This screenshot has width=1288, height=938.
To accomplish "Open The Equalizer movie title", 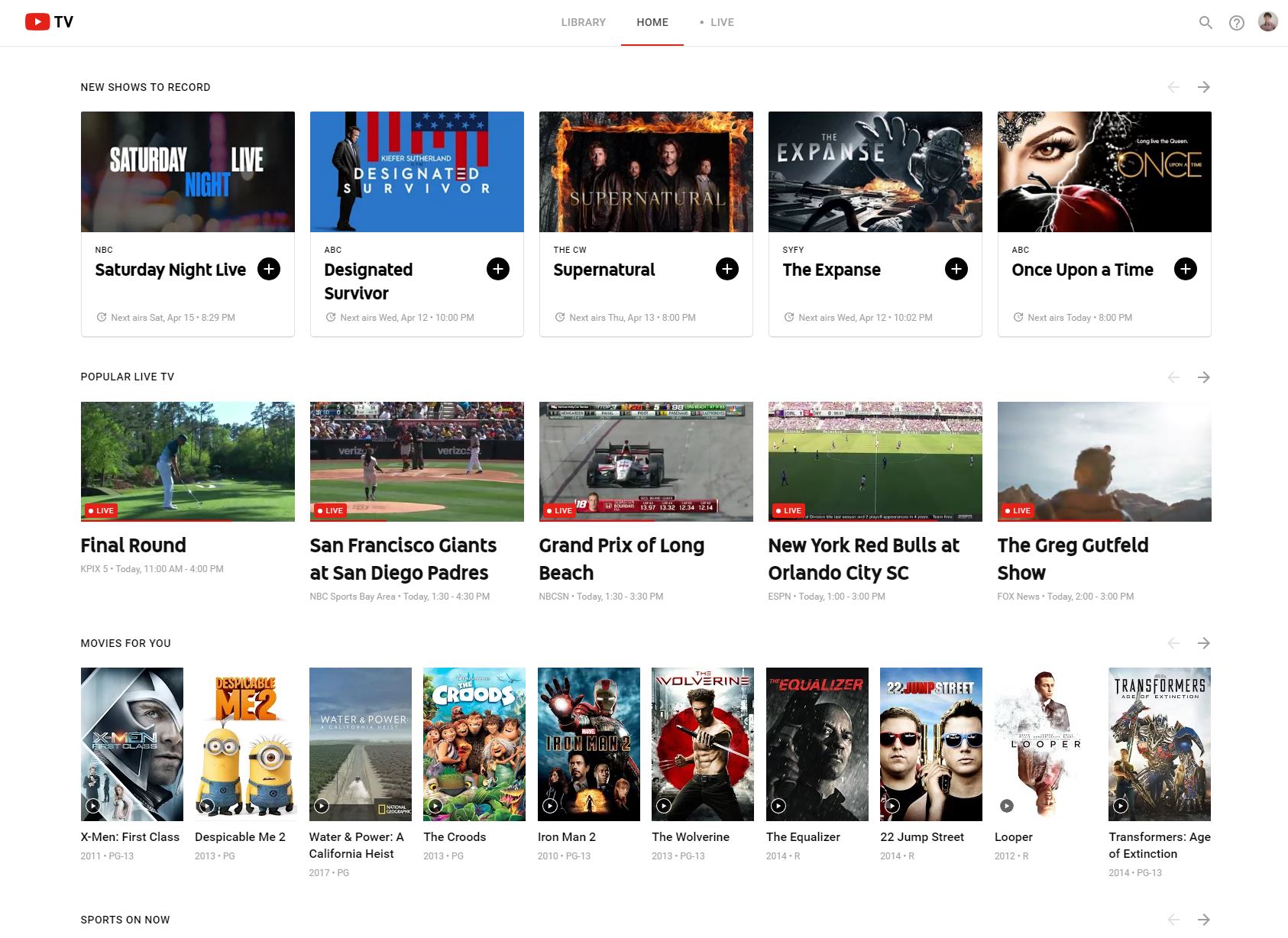I will (803, 837).
